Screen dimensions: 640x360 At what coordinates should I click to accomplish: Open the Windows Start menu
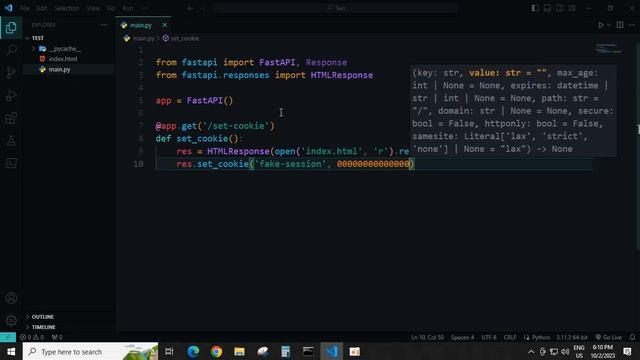(x=11, y=351)
